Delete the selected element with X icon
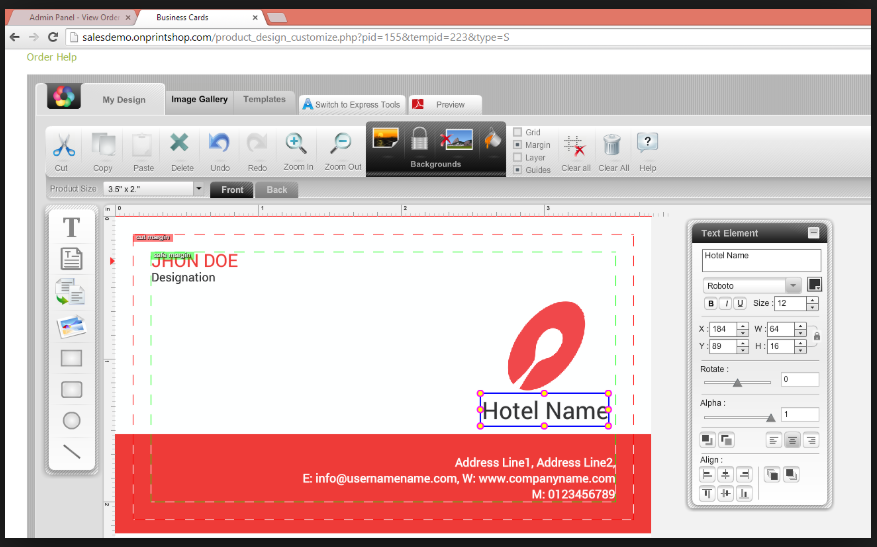Image resolution: width=877 pixels, height=547 pixels. tap(180, 143)
